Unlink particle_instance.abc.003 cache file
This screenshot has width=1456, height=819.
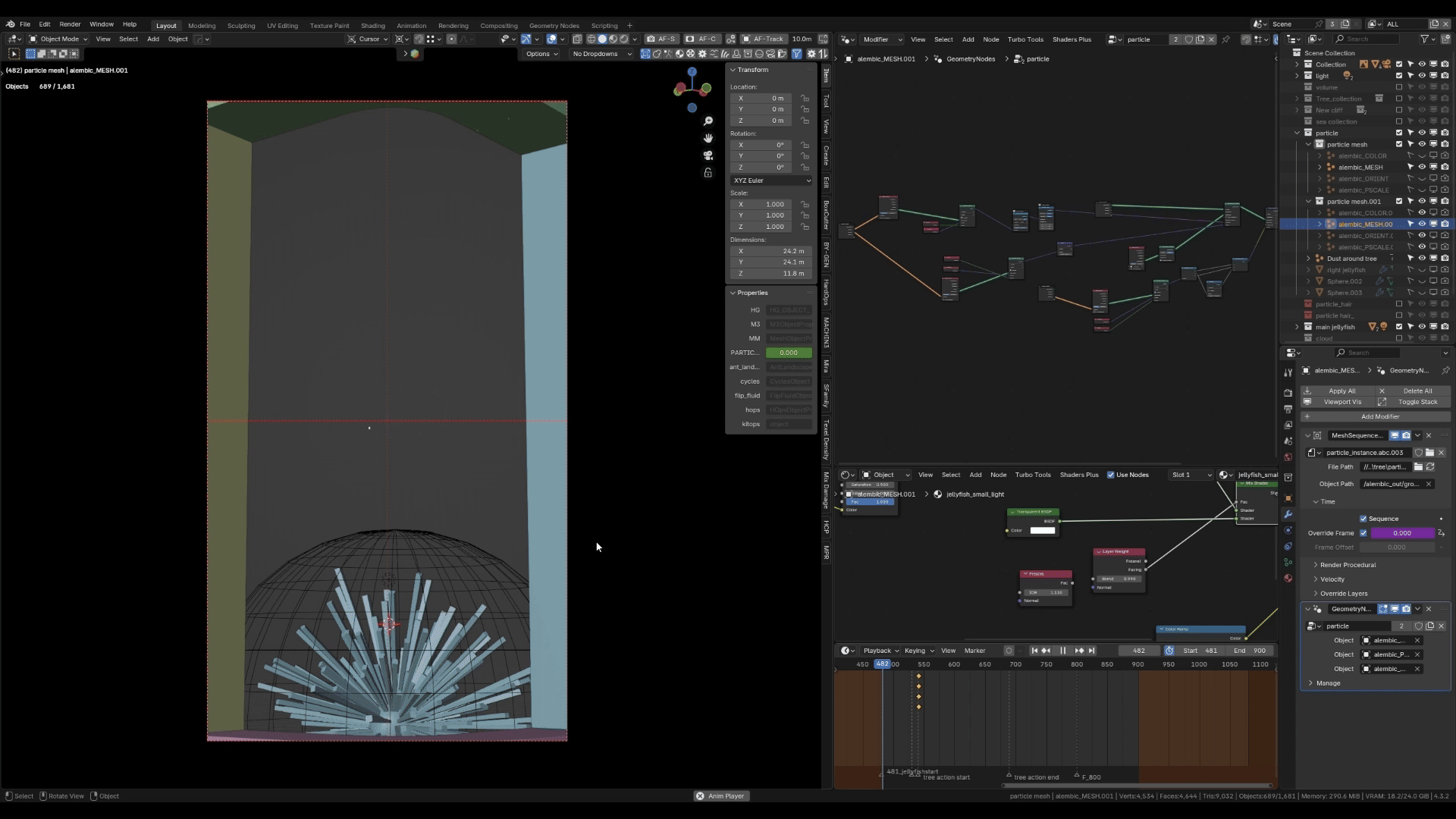(x=1442, y=453)
